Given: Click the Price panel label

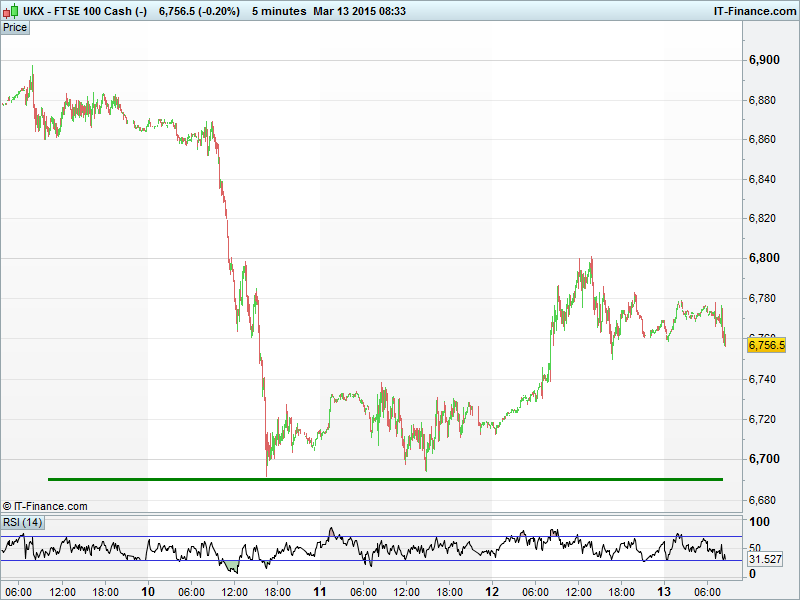Looking at the screenshot, I should pyautogui.click(x=15, y=27).
